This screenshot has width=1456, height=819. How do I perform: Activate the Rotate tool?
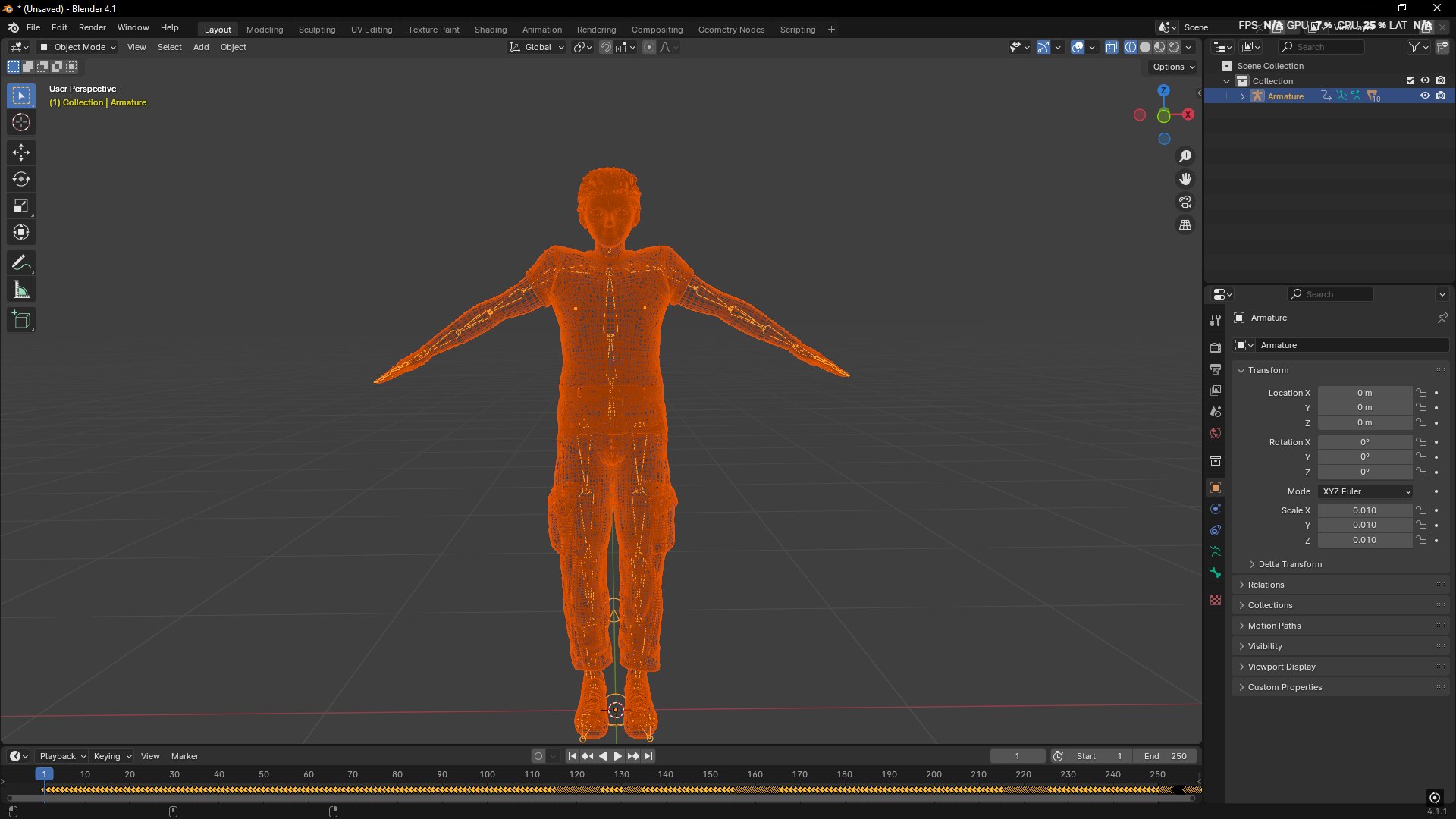click(x=21, y=180)
